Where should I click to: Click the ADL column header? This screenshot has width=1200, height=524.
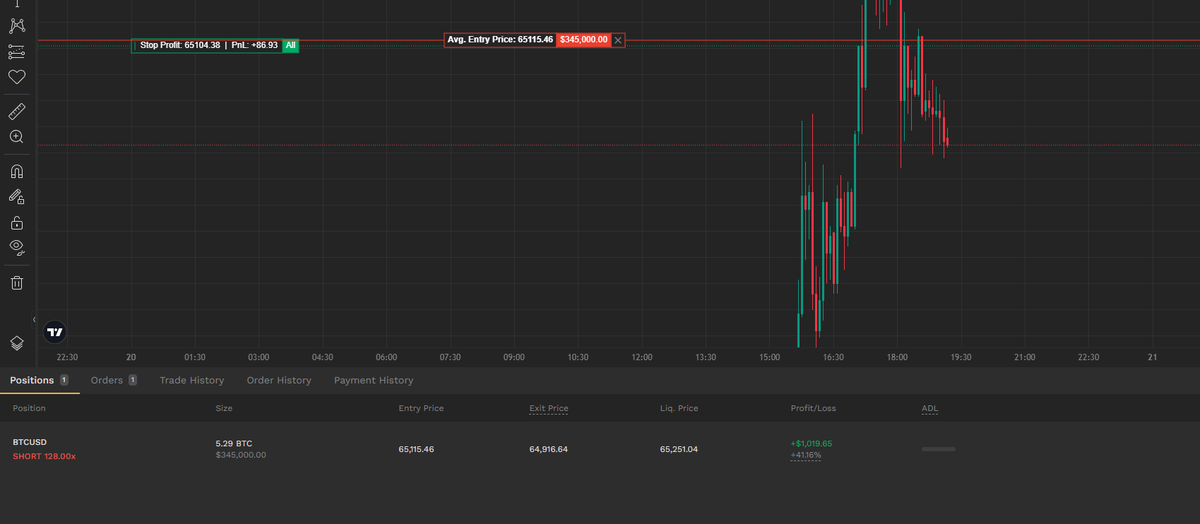tap(930, 408)
